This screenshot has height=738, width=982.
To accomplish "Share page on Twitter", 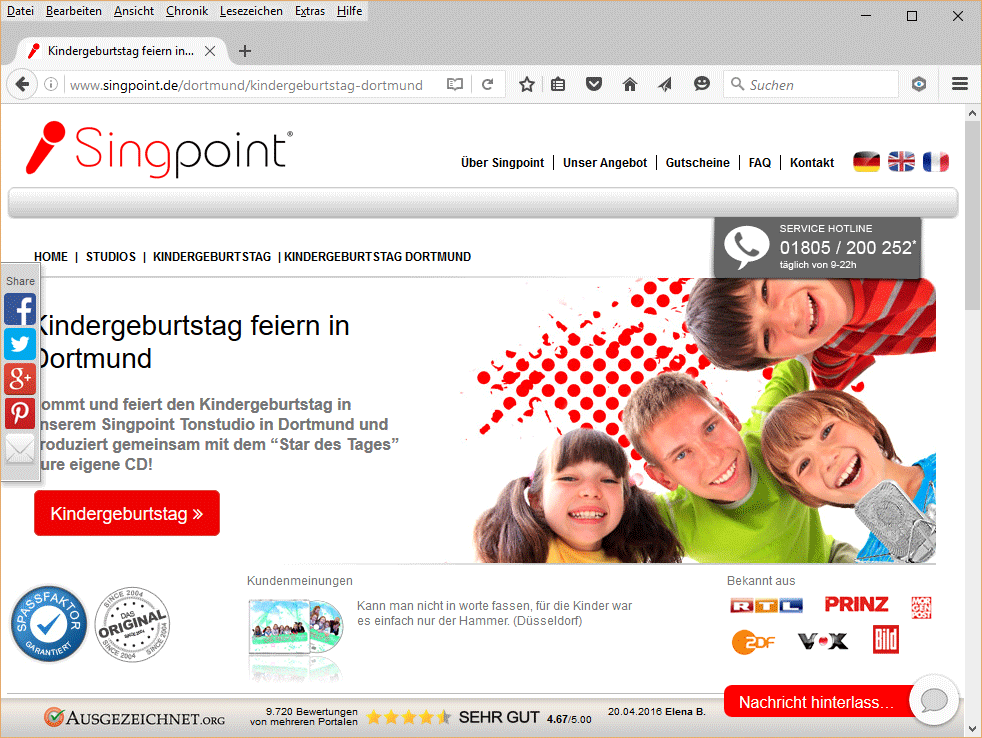I will [20, 344].
